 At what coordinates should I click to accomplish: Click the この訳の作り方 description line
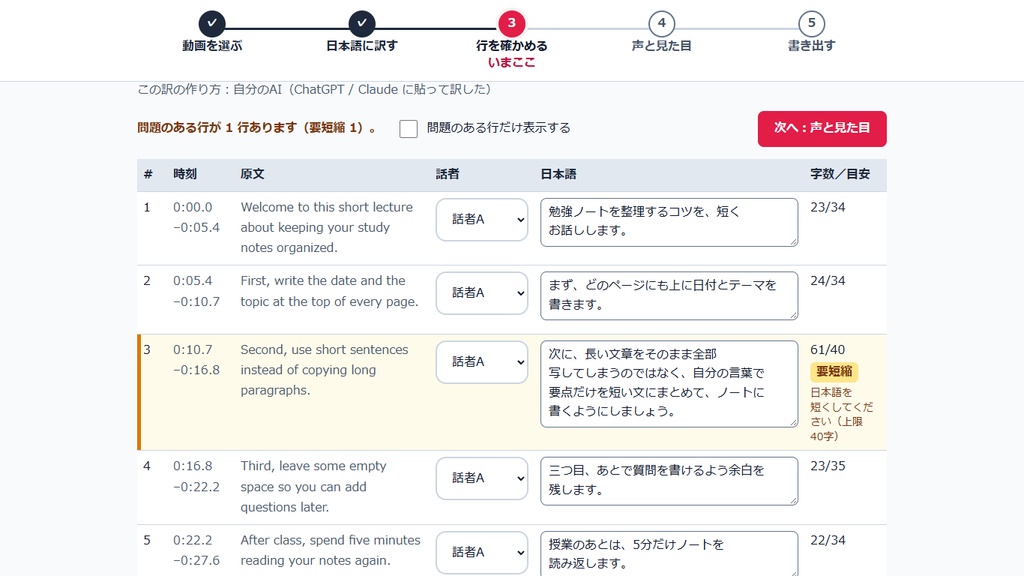pyautogui.click(x=314, y=89)
